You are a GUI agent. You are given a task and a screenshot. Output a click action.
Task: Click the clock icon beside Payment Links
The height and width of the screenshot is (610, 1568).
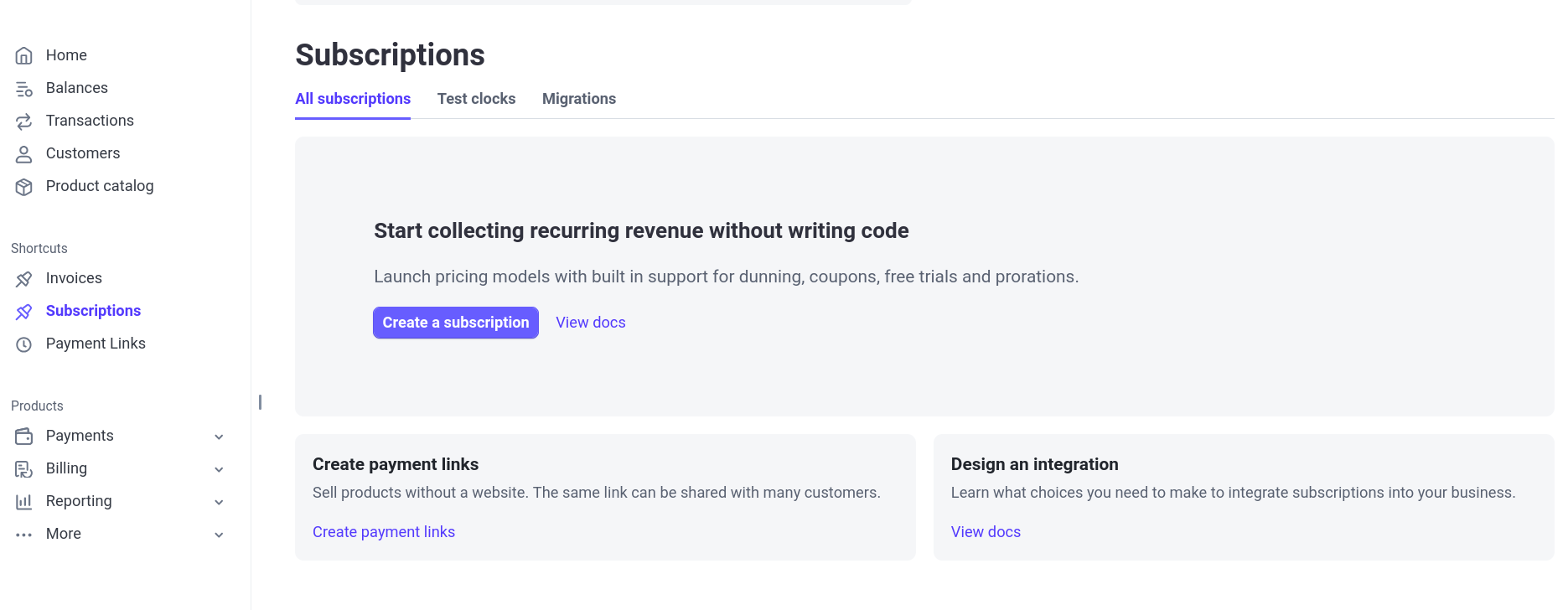(24, 344)
